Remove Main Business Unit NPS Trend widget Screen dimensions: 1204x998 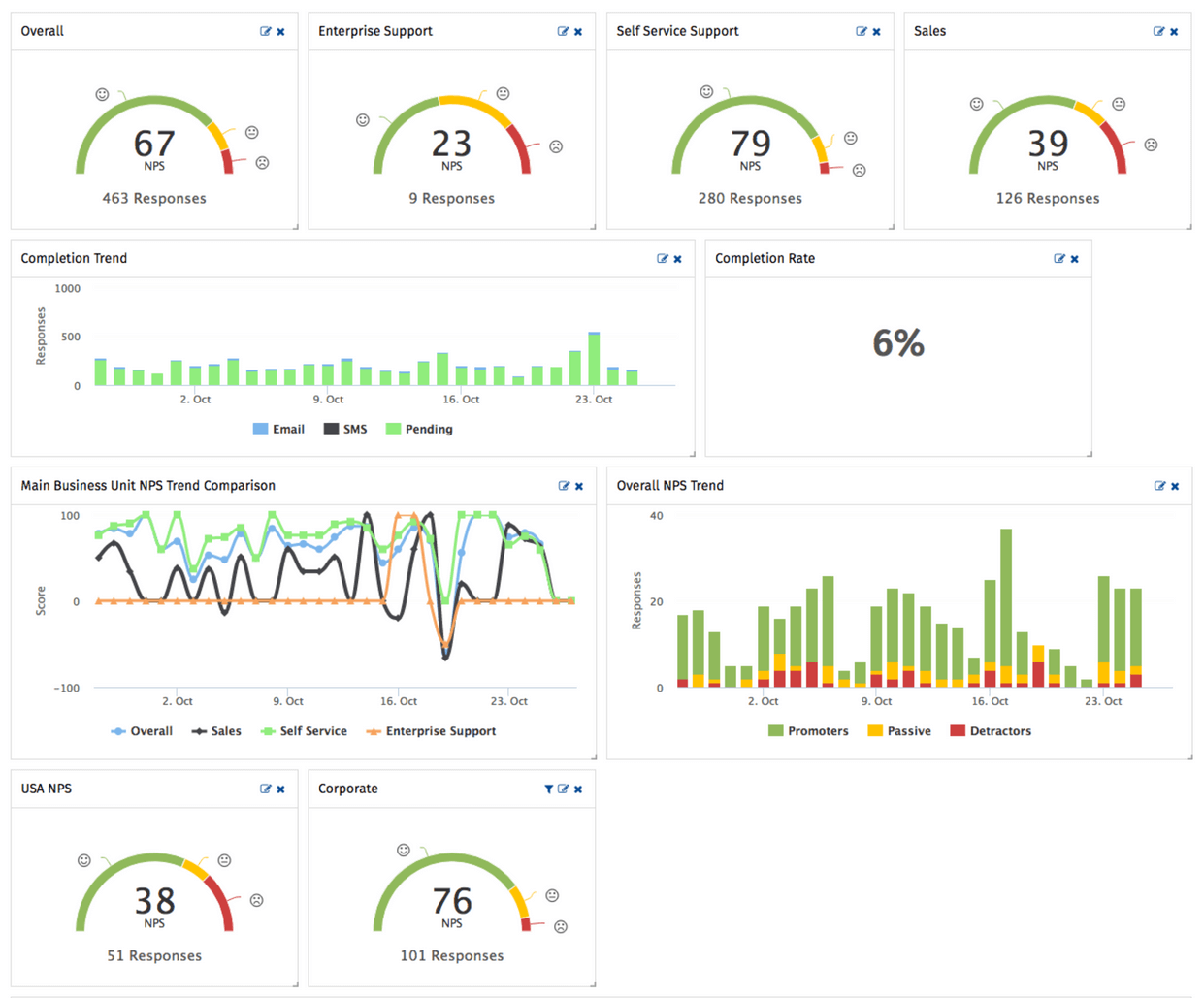coord(579,486)
